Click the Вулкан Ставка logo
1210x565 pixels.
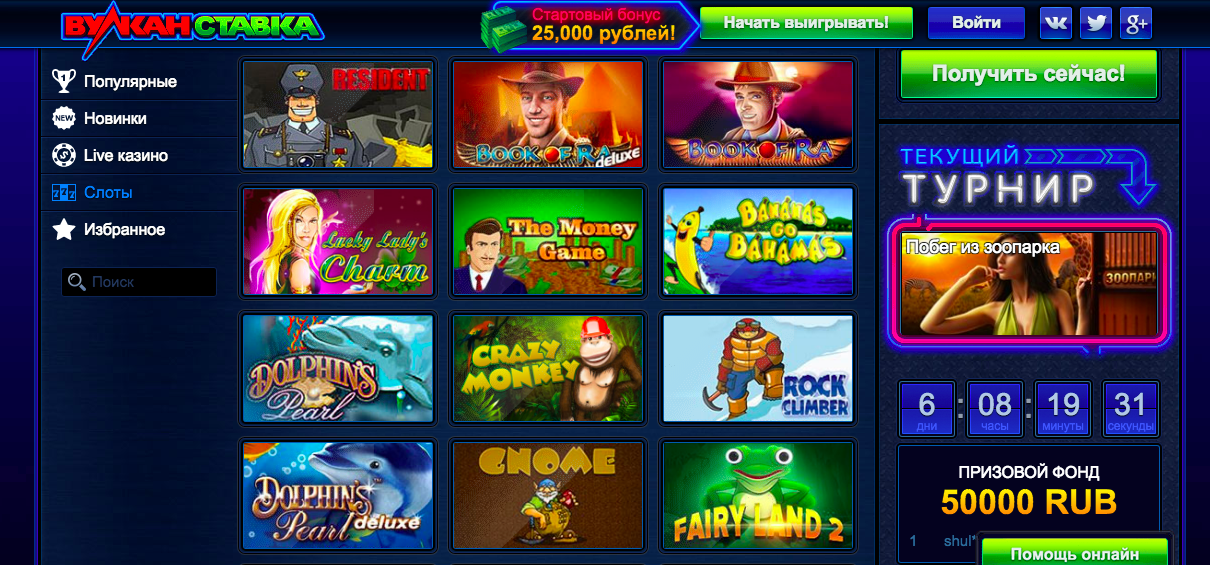tap(192, 25)
